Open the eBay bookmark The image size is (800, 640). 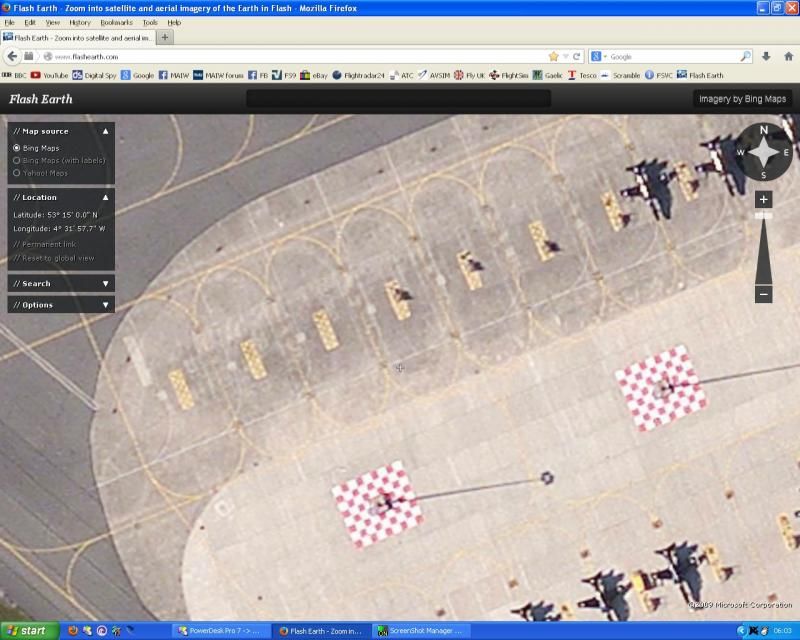click(x=314, y=75)
